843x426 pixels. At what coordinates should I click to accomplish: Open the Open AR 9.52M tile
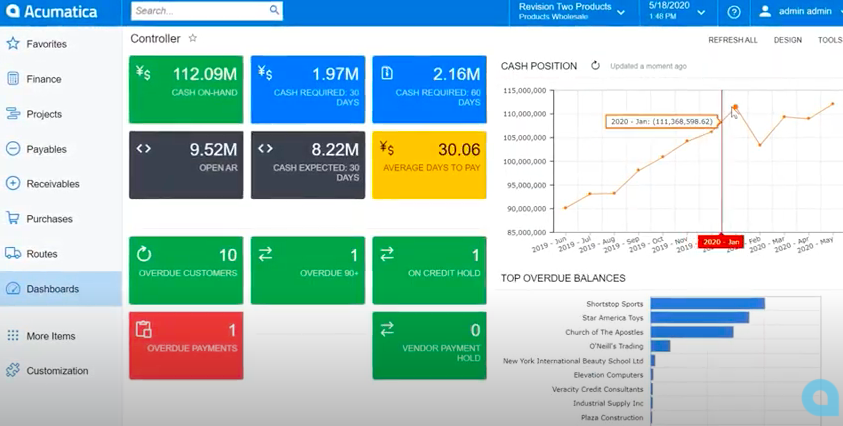186,165
